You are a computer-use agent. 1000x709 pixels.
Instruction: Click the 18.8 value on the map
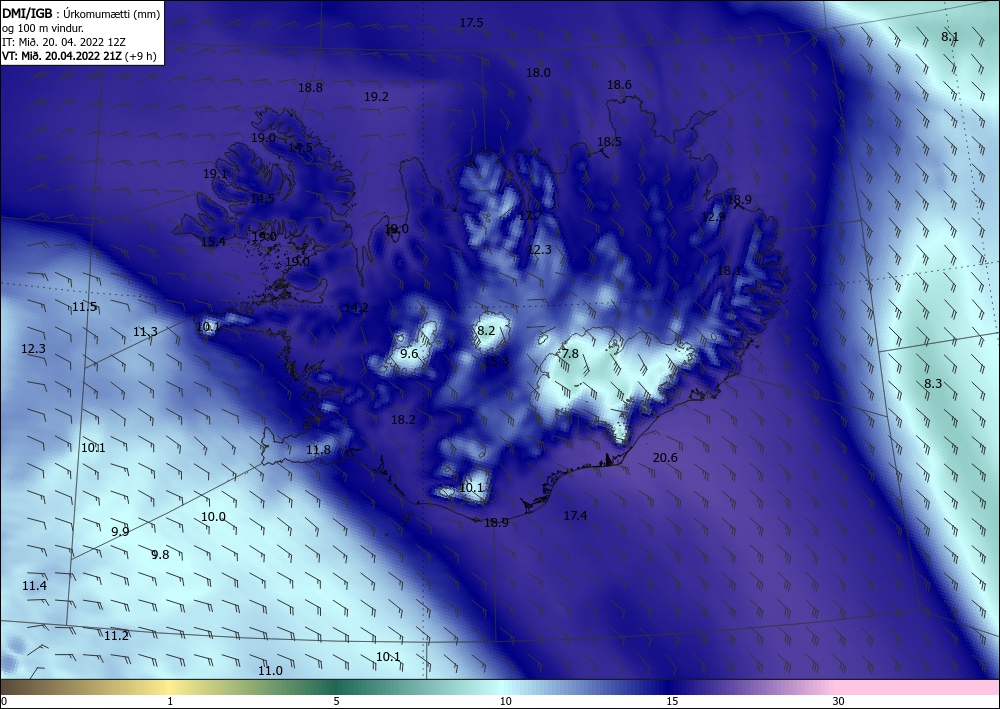click(311, 88)
